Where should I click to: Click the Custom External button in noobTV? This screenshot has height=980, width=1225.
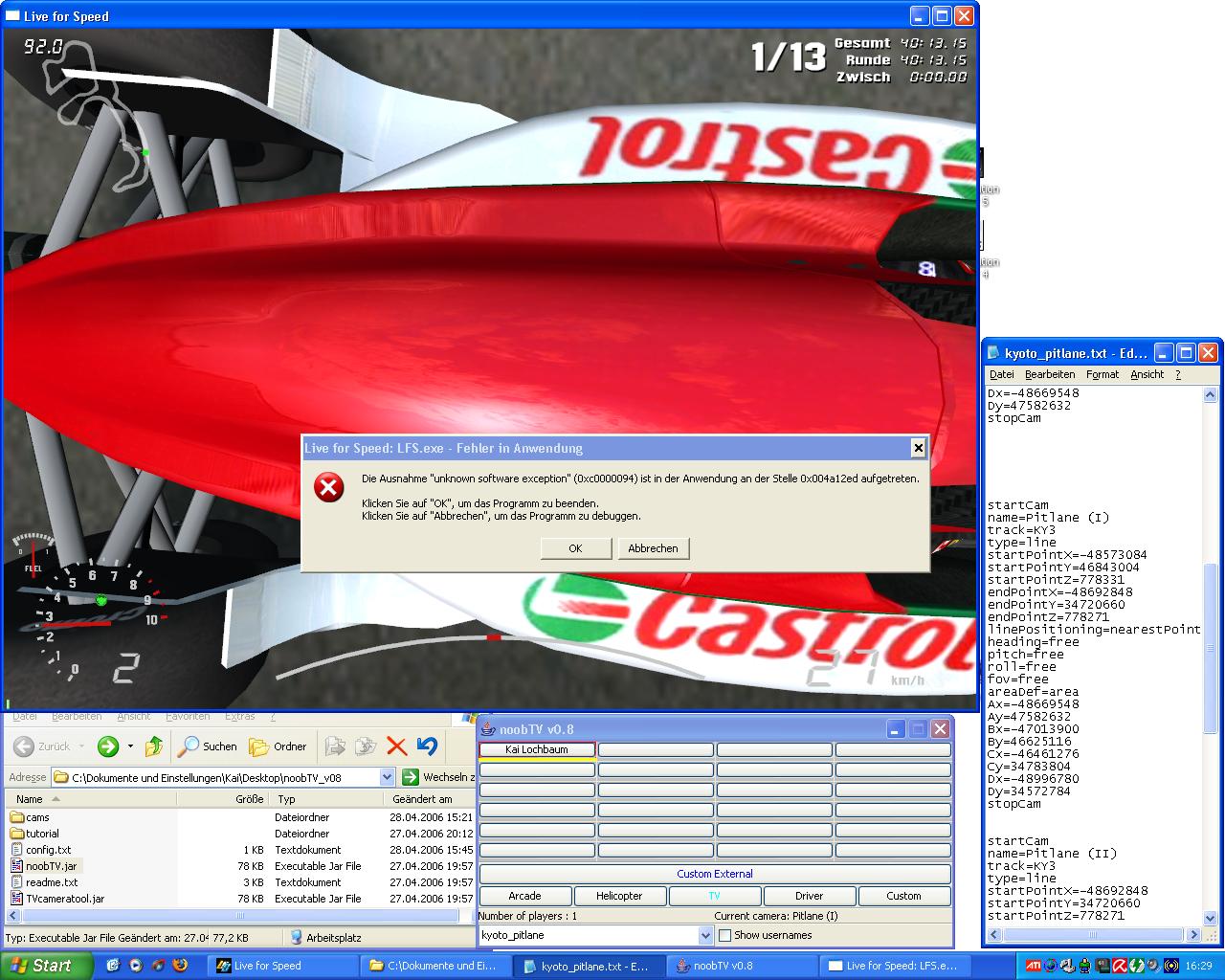click(715, 874)
